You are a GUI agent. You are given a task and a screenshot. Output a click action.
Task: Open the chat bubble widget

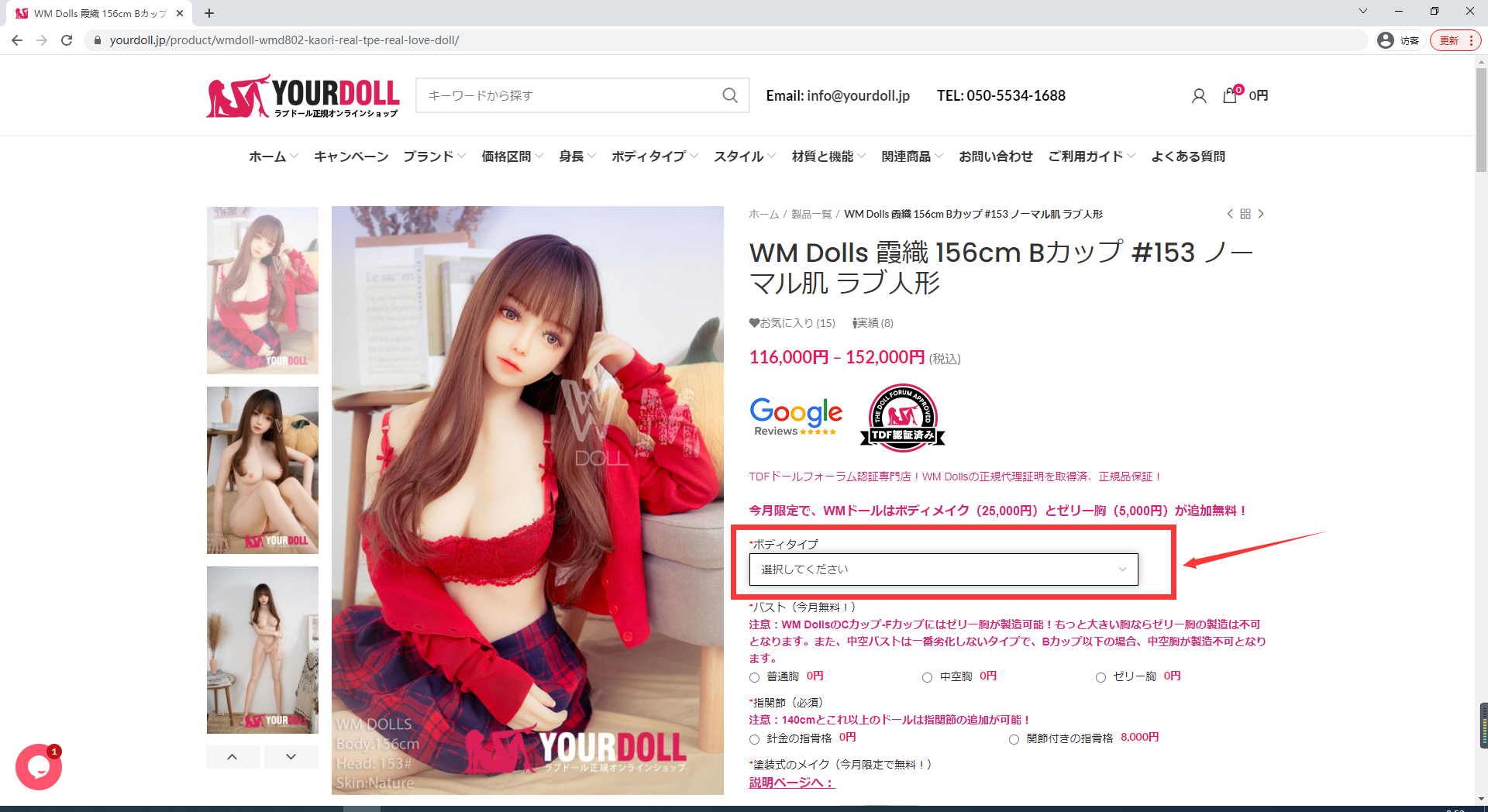(39, 767)
